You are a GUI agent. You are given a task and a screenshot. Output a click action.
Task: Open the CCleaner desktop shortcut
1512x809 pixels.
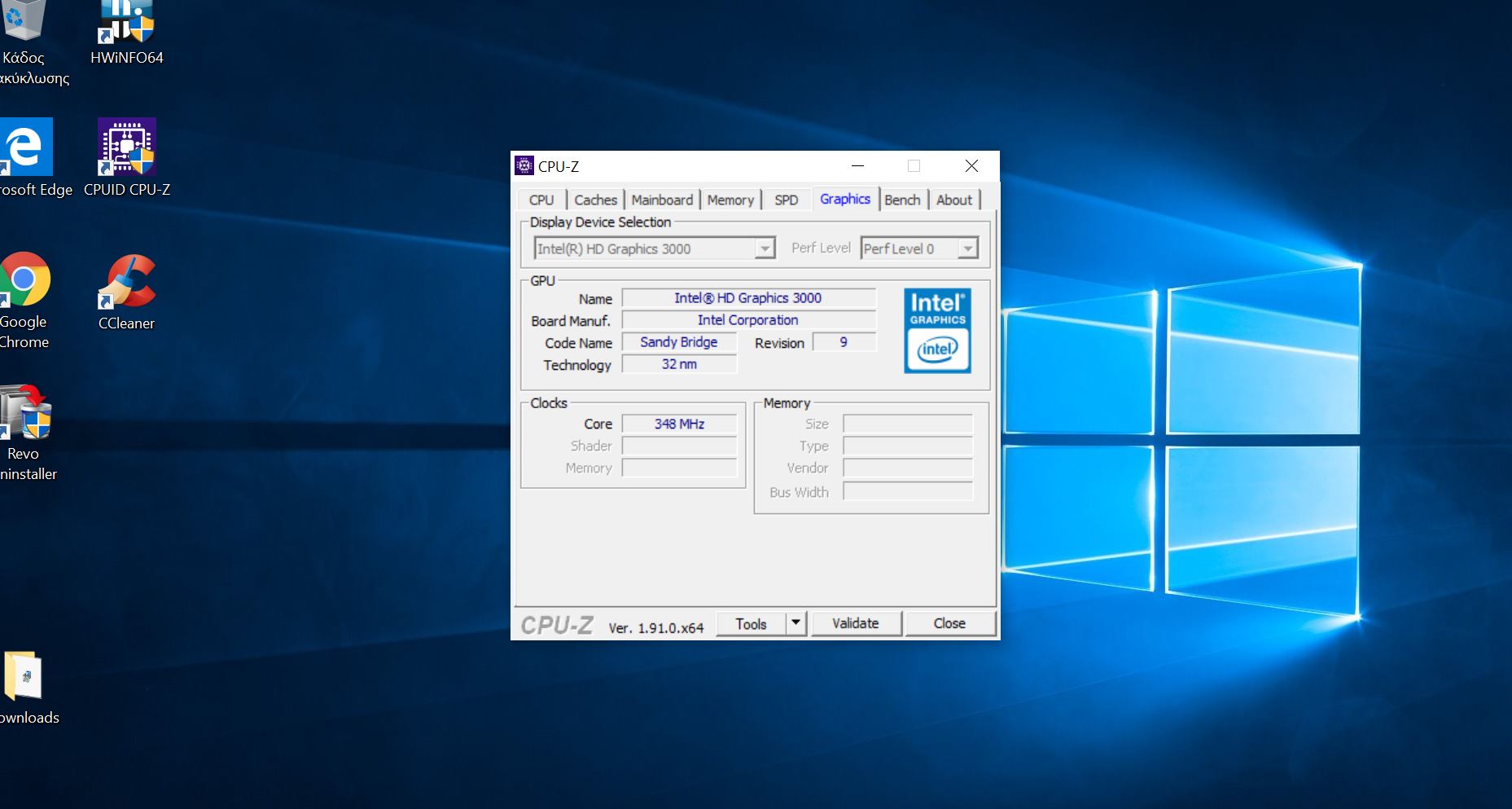point(126,292)
